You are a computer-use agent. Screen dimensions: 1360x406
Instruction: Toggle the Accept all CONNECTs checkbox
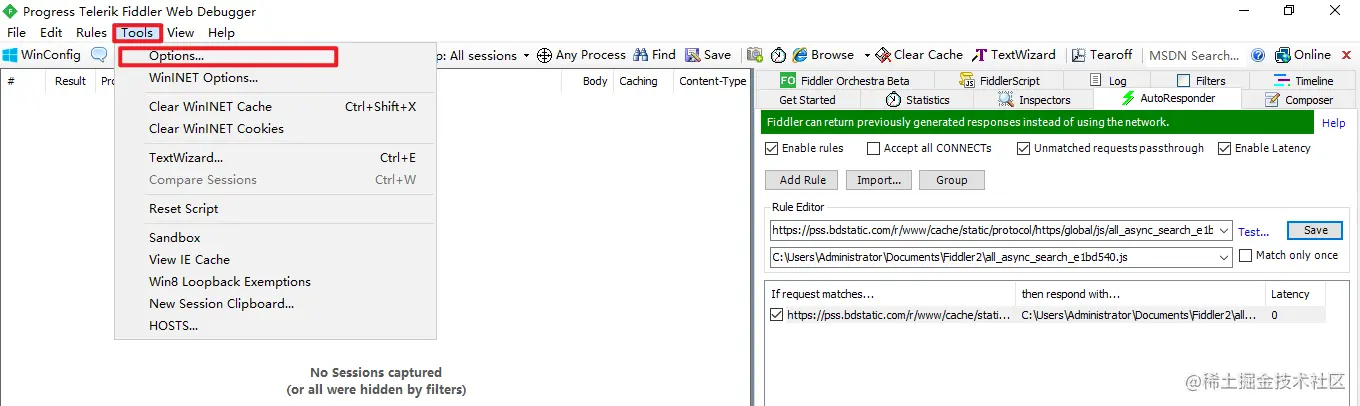pos(873,148)
